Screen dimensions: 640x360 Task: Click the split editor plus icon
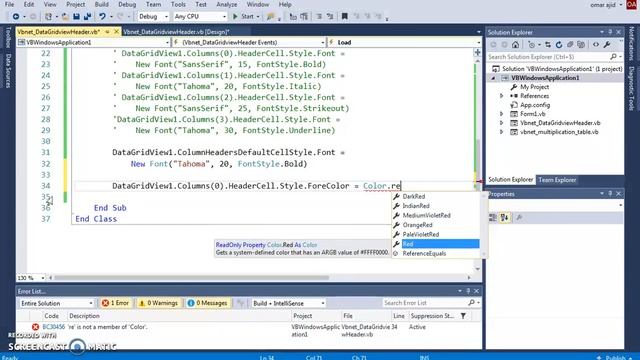[477, 52]
